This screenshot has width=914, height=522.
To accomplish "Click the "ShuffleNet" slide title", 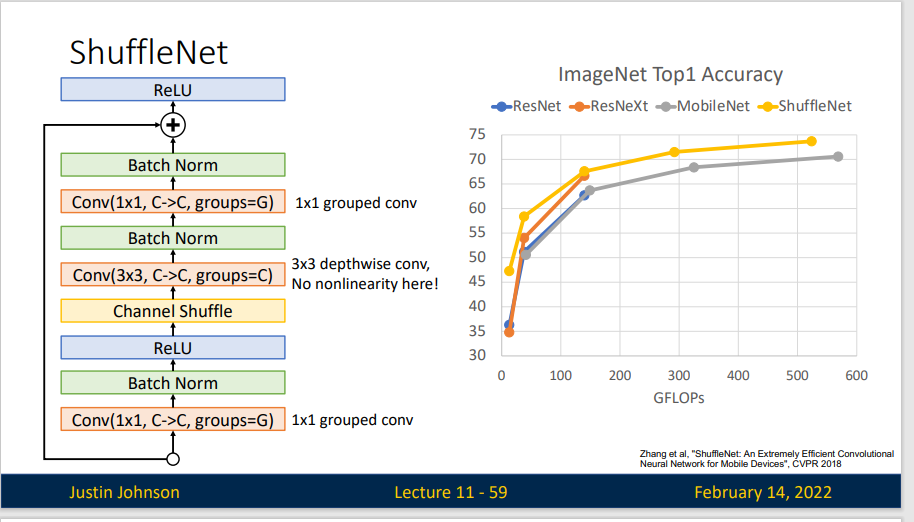I will pos(149,52).
